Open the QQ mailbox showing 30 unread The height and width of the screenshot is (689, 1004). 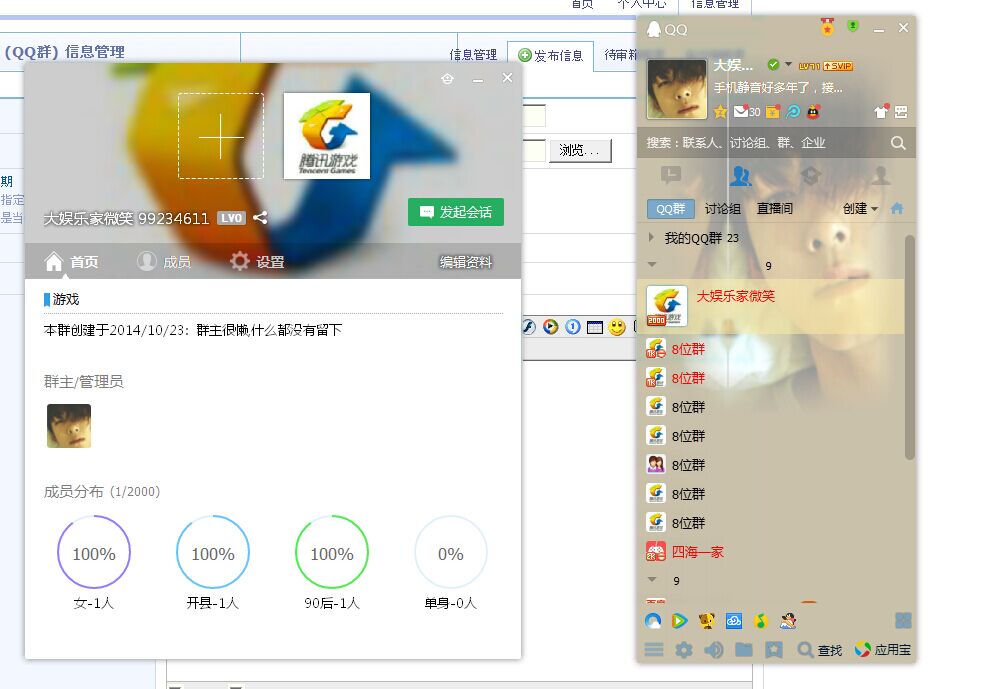pyautogui.click(x=747, y=112)
